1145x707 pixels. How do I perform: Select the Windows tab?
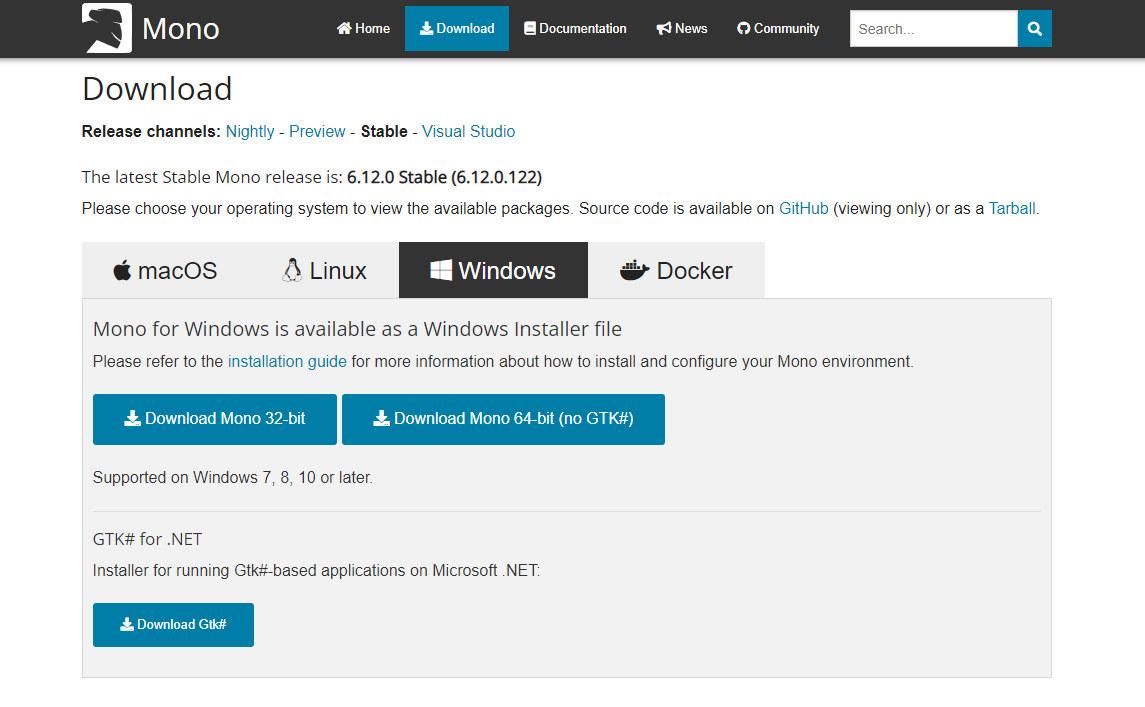pos(493,270)
